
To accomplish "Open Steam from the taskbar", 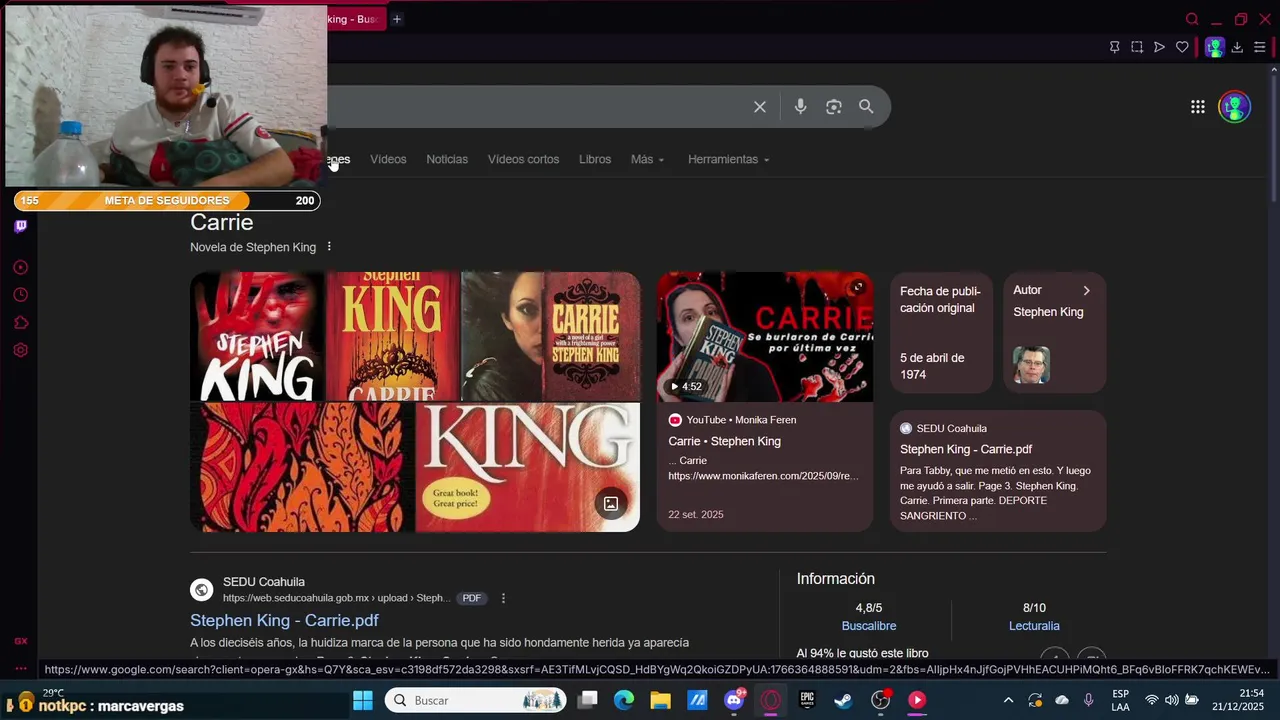I will pos(843,700).
